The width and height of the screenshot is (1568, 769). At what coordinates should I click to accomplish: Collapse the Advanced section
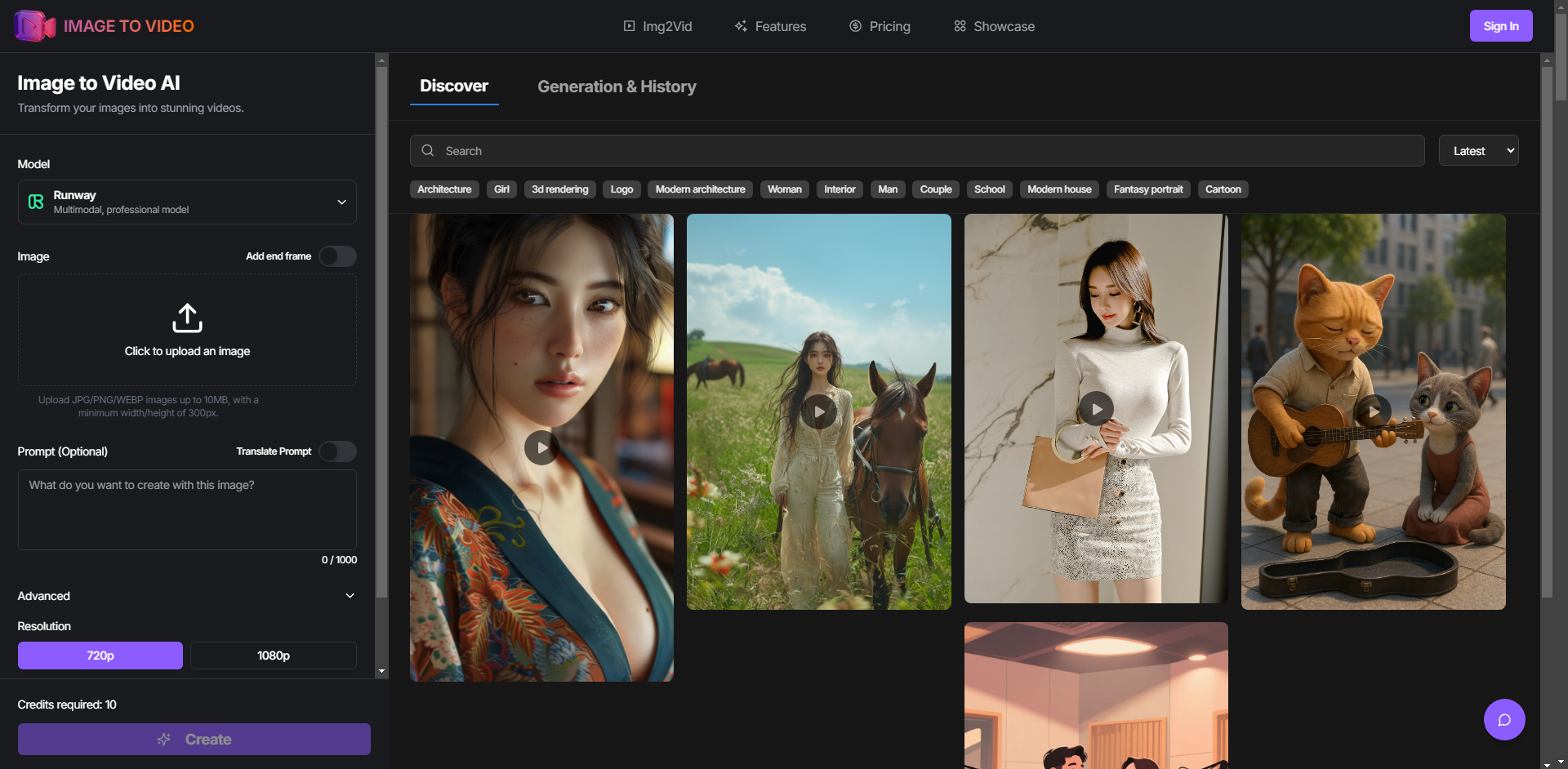350,595
